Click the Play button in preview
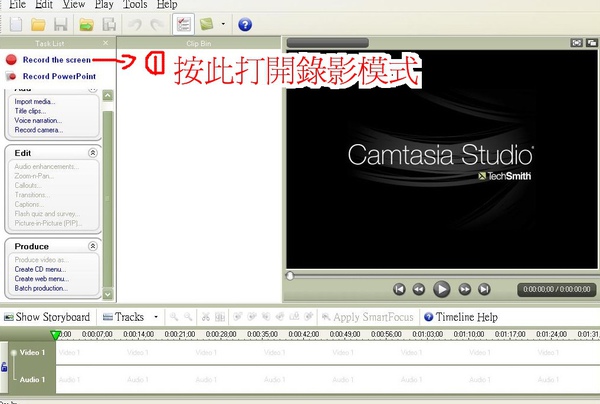 point(441,289)
